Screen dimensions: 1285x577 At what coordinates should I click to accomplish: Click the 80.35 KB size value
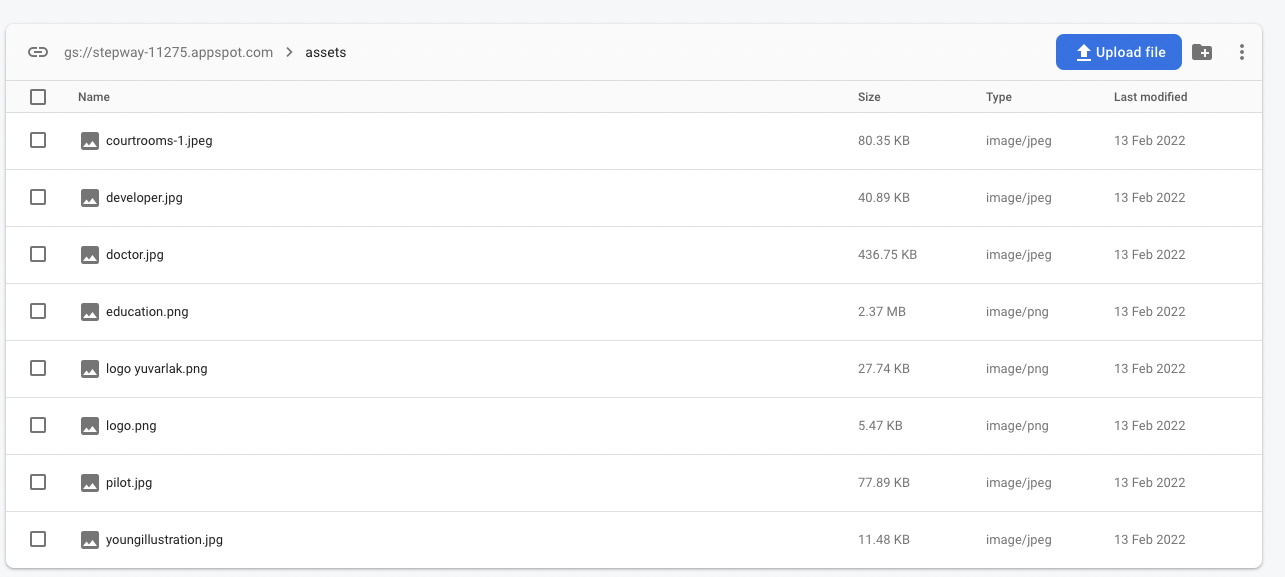pyautogui.click(x=884, y=141)
